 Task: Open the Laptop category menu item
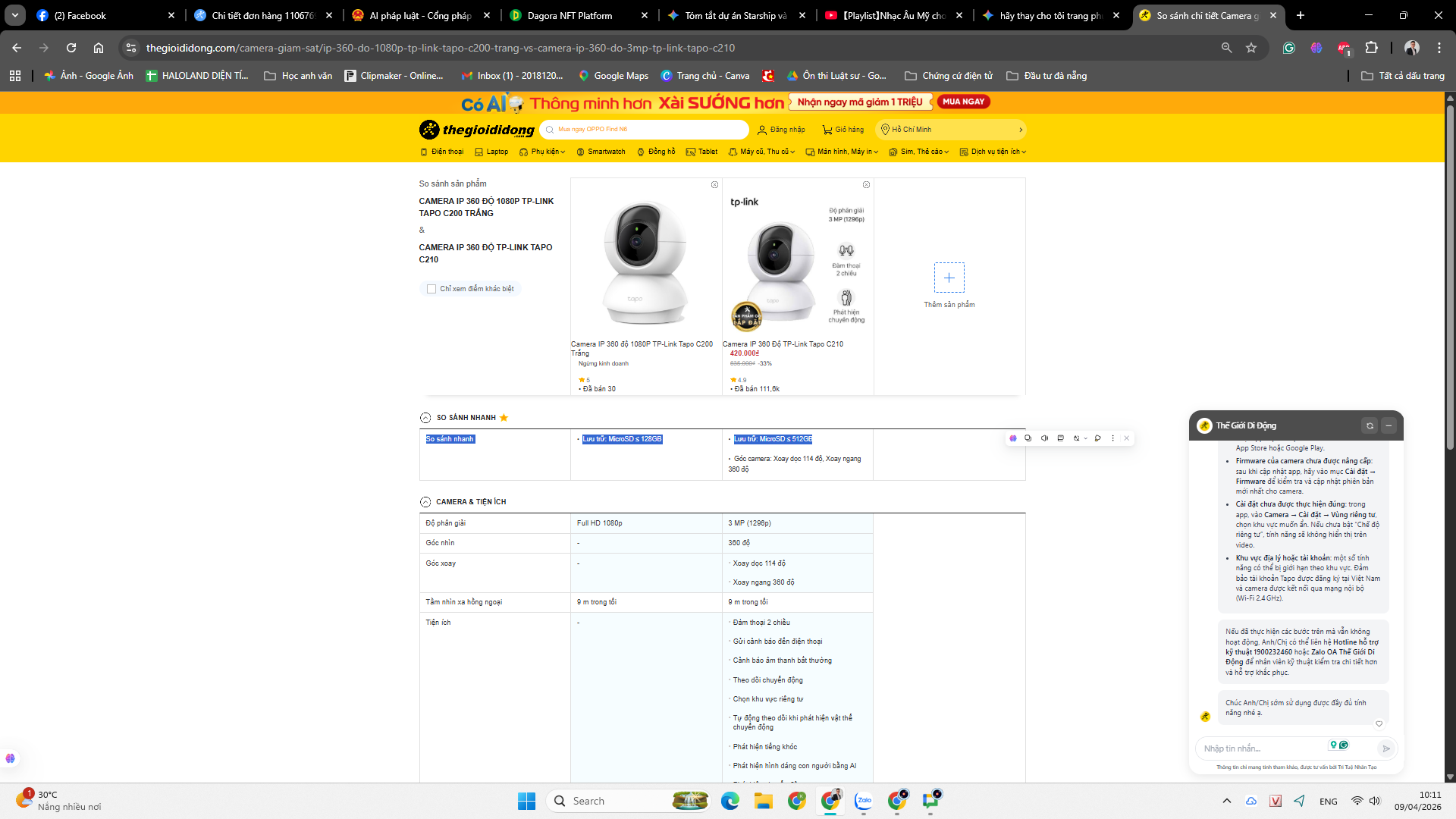[491, 152]
